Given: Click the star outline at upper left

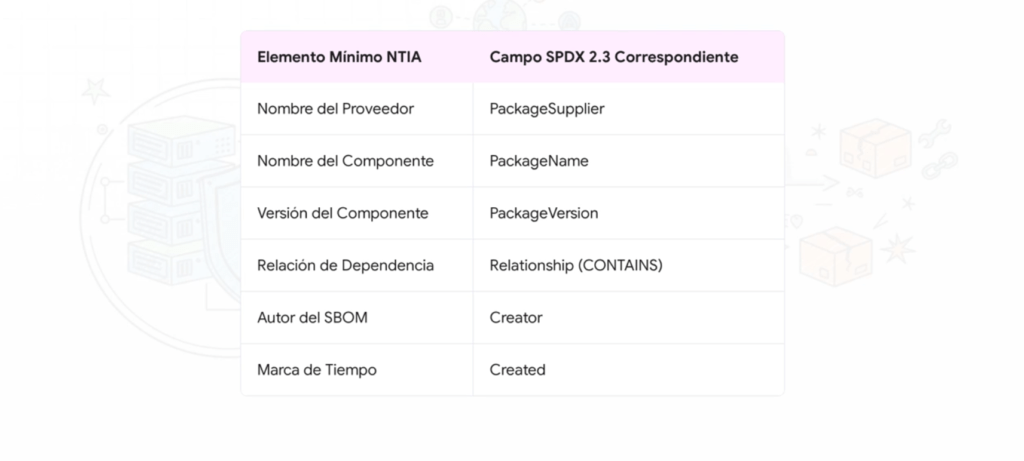Looking at the screenshot, I should pos(95,91).
